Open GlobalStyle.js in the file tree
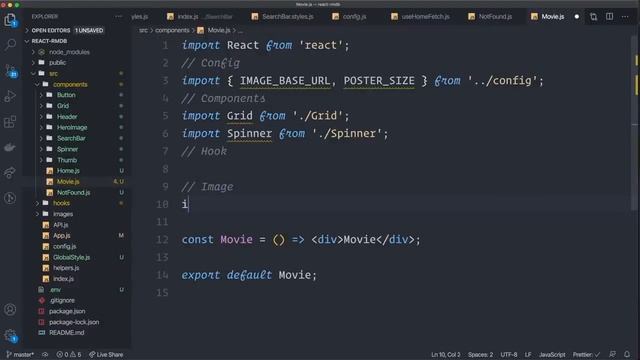 point(71,257)
